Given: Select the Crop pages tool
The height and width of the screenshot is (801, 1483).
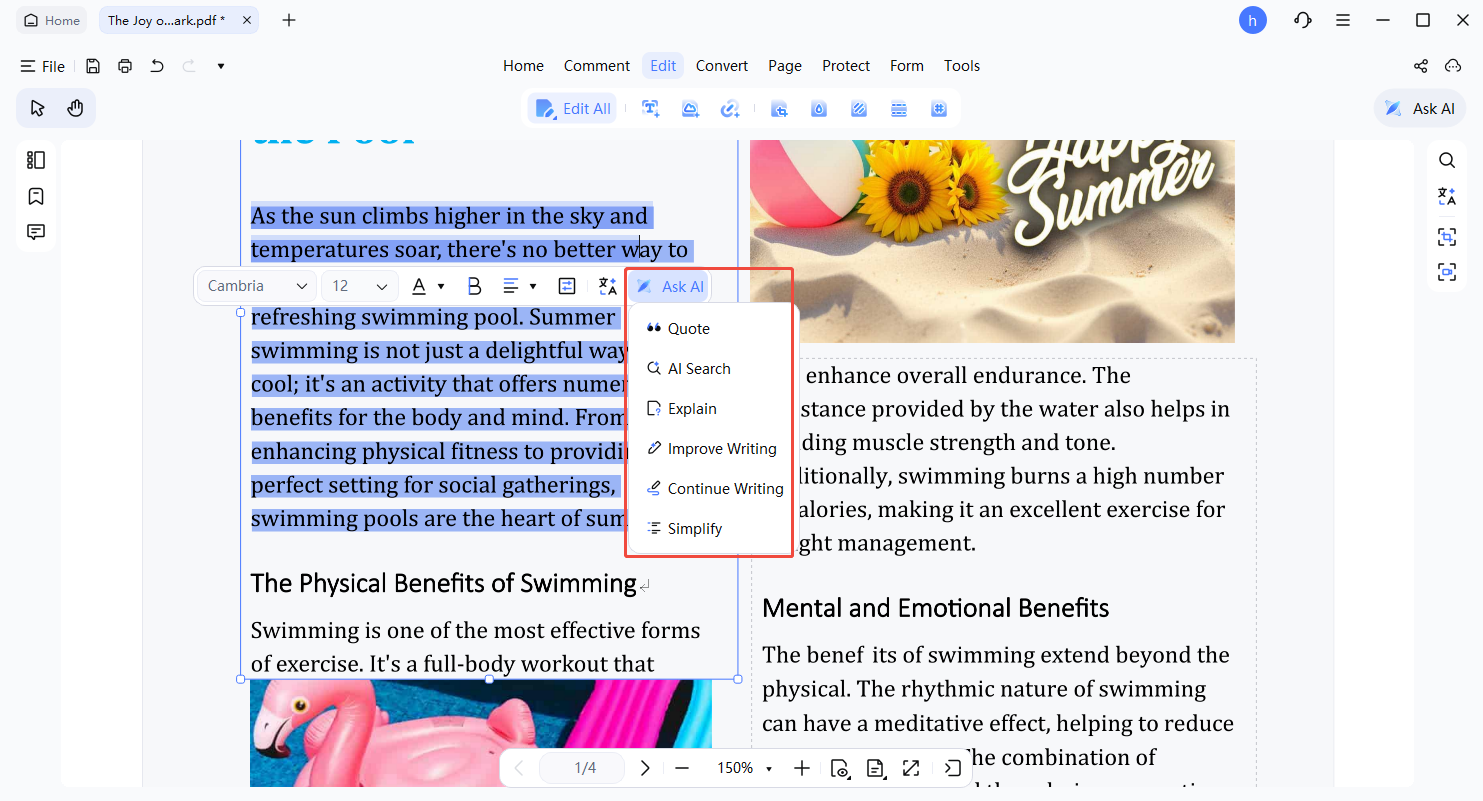Looking at the screenshot, I should 779,108.
